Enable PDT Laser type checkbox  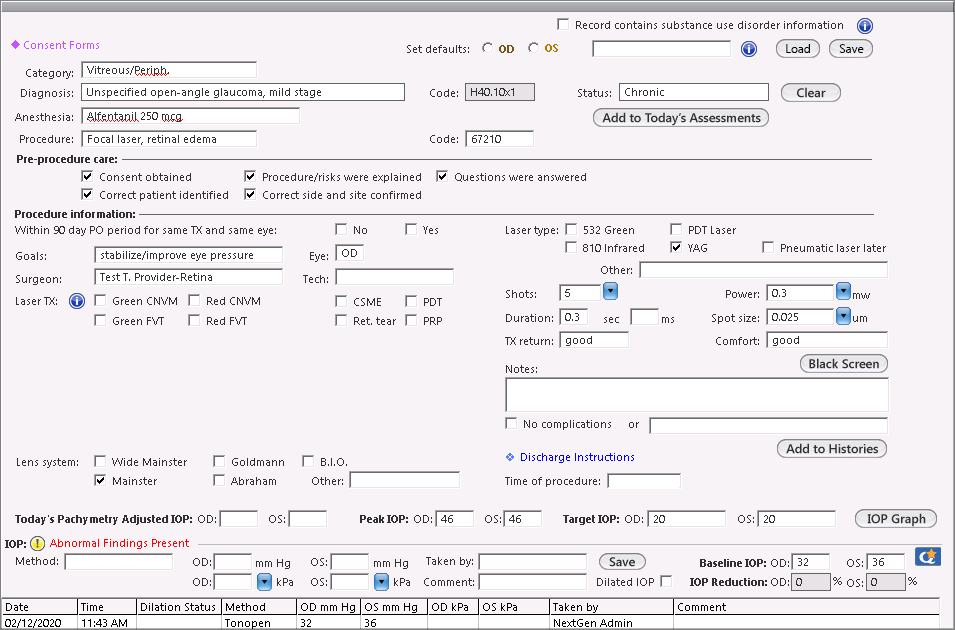[x=676, y=229]
